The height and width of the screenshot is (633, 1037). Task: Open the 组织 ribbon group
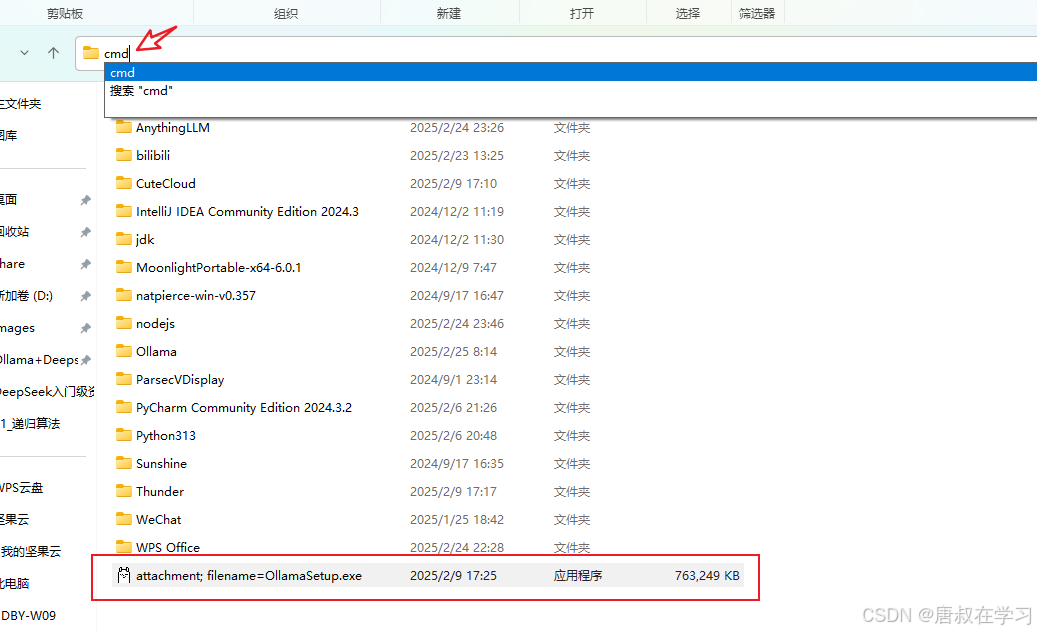[x=286, y=13]
